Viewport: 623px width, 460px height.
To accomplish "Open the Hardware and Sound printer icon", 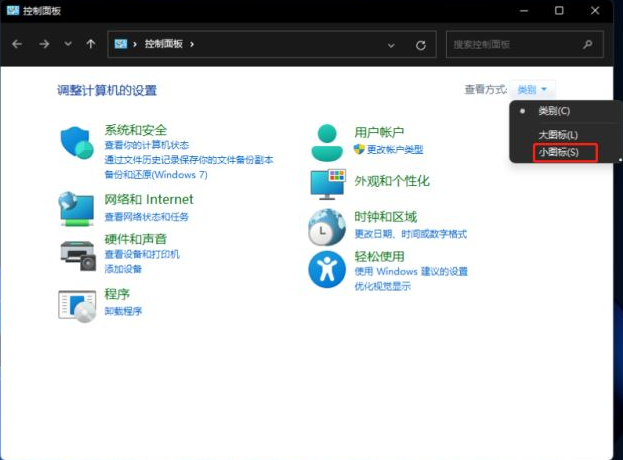I will click(76, 254).
